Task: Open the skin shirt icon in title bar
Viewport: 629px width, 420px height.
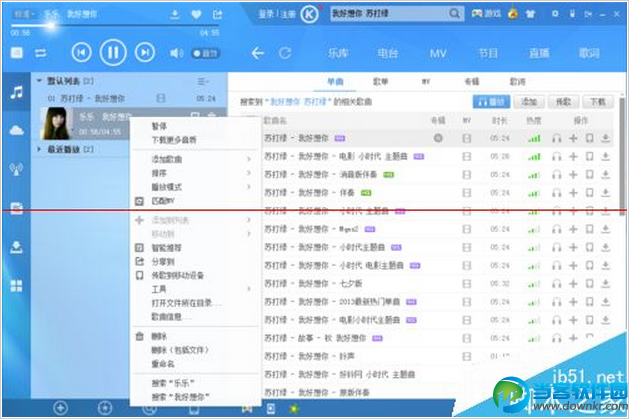Action: tap(530, 14)
